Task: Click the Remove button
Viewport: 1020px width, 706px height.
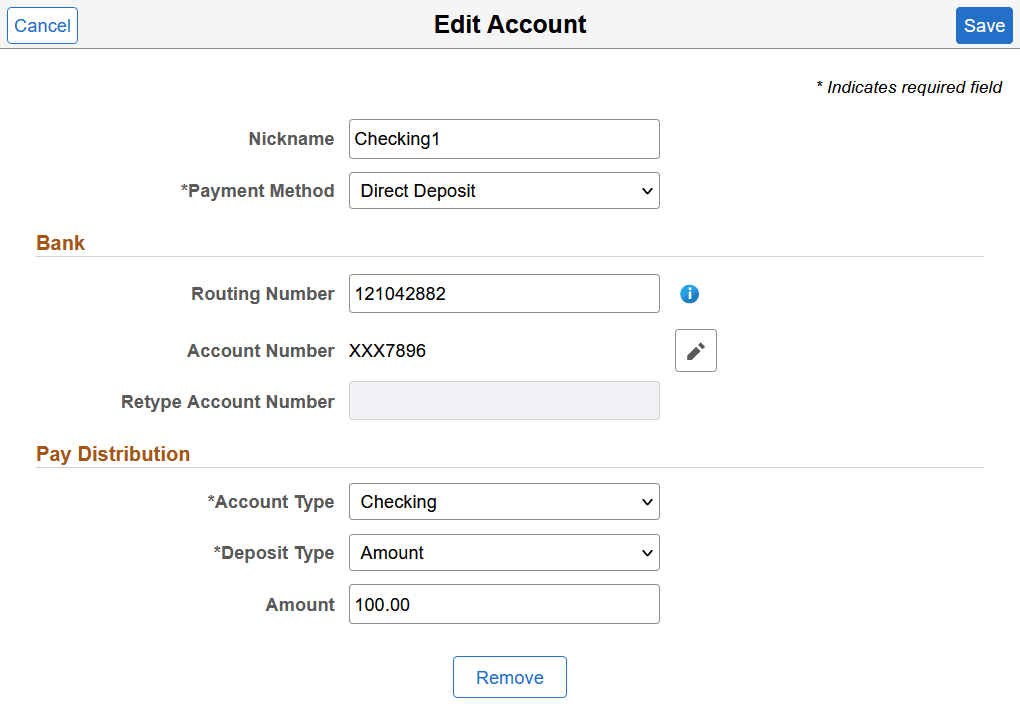Action: 510,677
